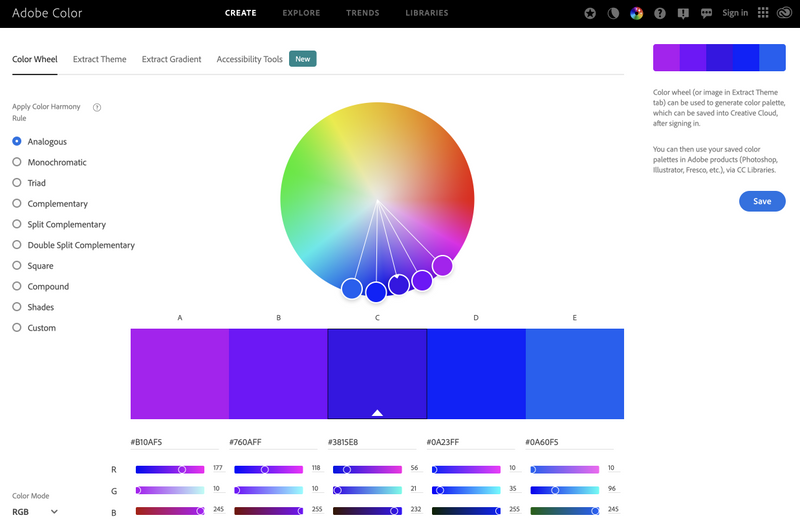800x526 pixels.
Task: Click the base color handle on wheel
Action: [x=398, y=285]
